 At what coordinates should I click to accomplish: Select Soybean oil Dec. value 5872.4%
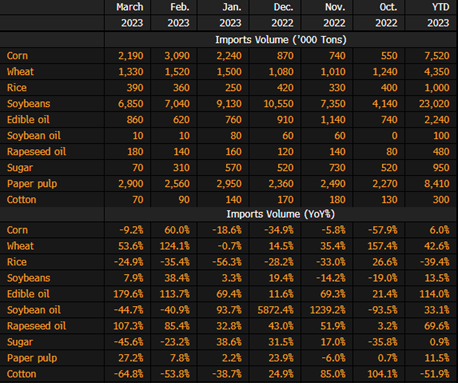275,310
